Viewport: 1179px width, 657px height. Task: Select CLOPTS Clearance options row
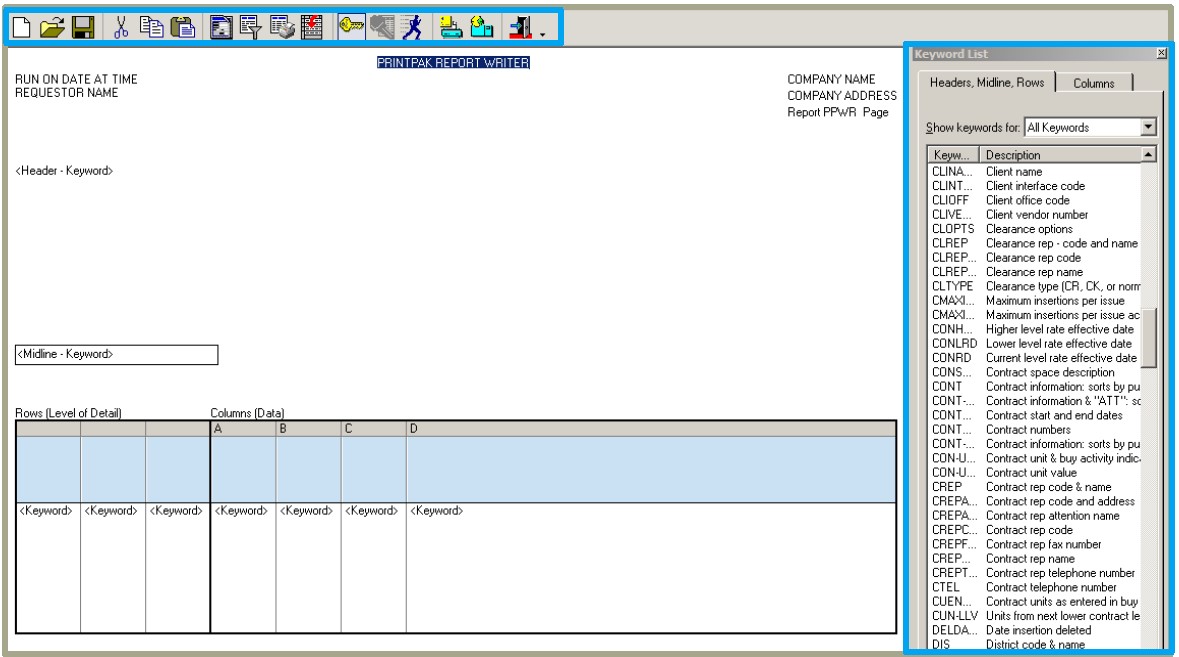point(1035,229)
